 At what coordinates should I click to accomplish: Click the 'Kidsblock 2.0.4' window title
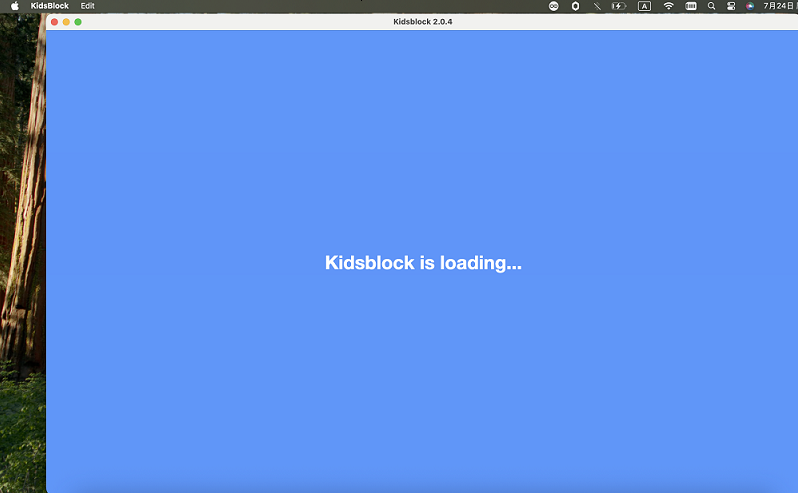coord(422,22)
